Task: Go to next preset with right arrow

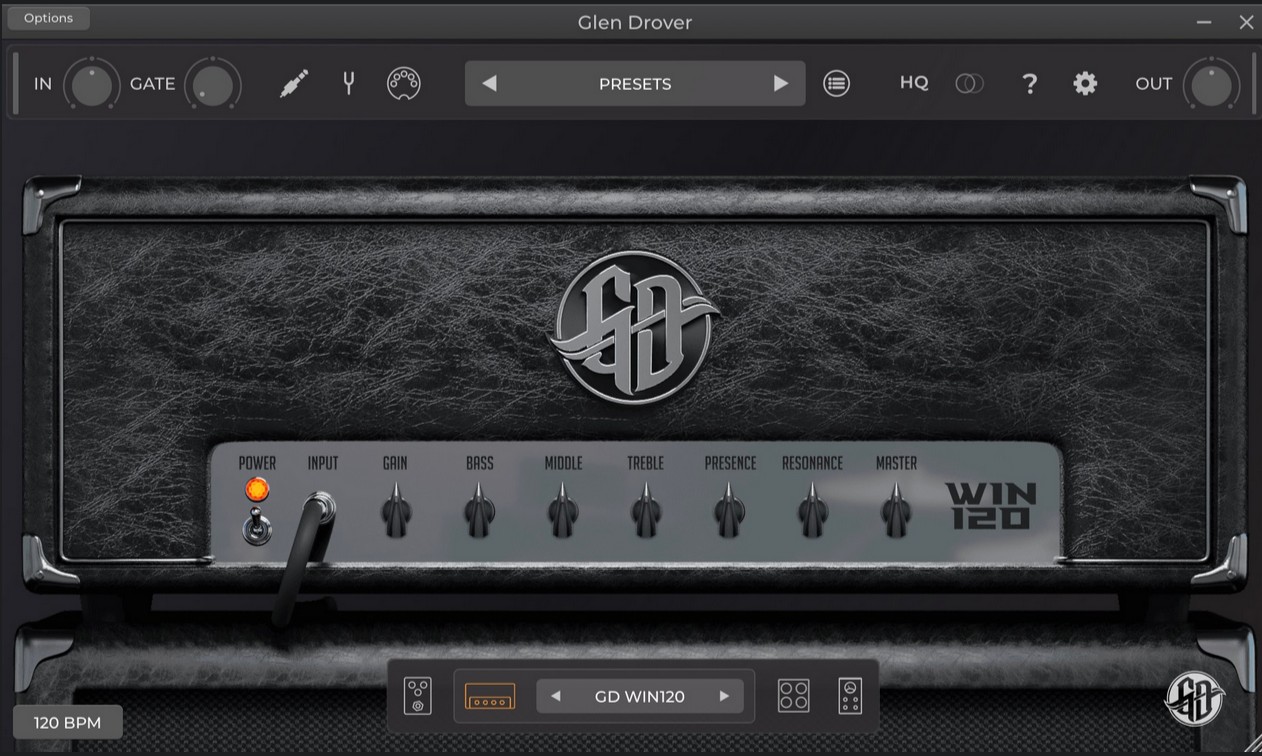Action: (x=781, y=84)
